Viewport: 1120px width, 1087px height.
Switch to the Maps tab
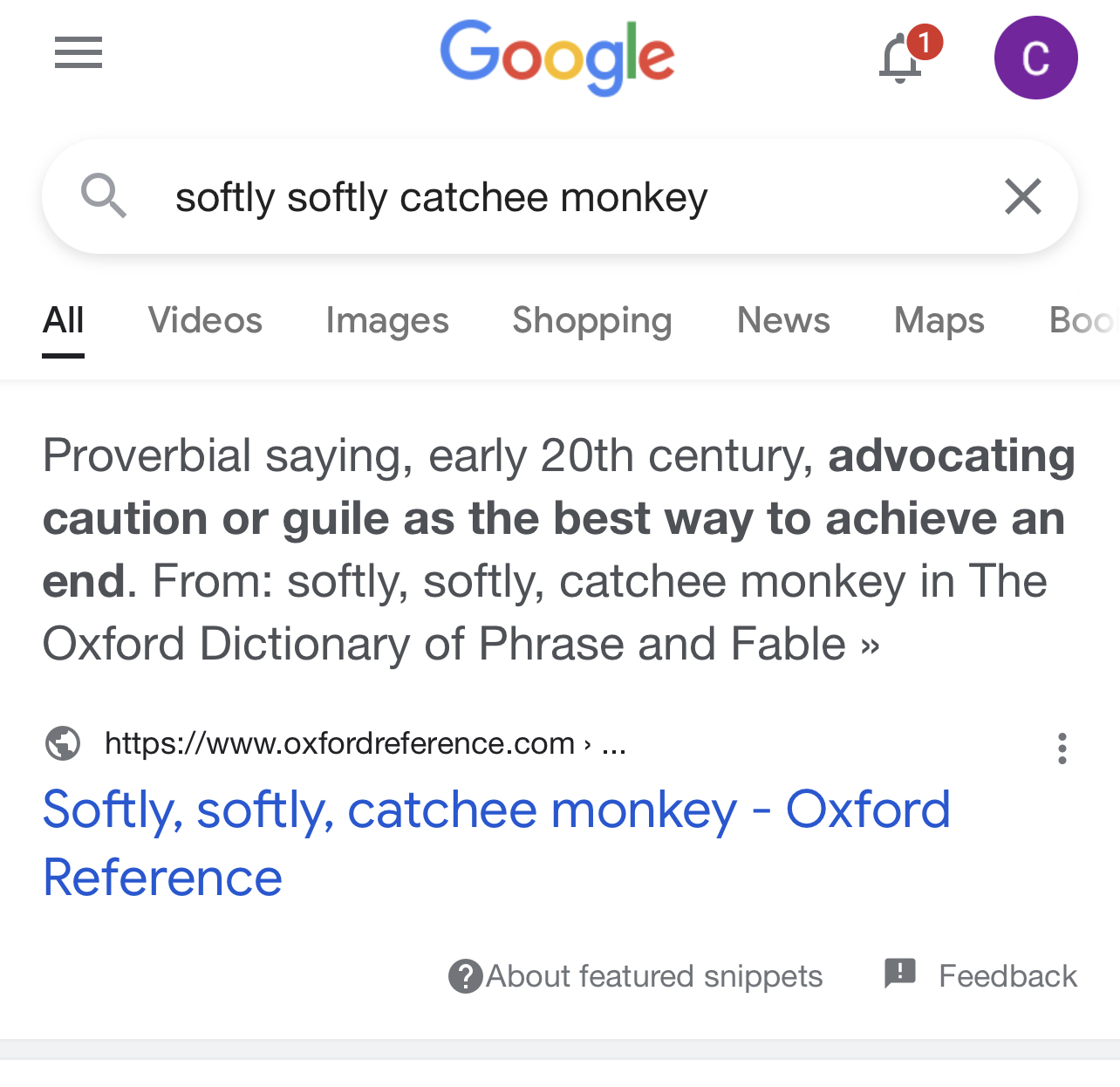pos(939,321)
